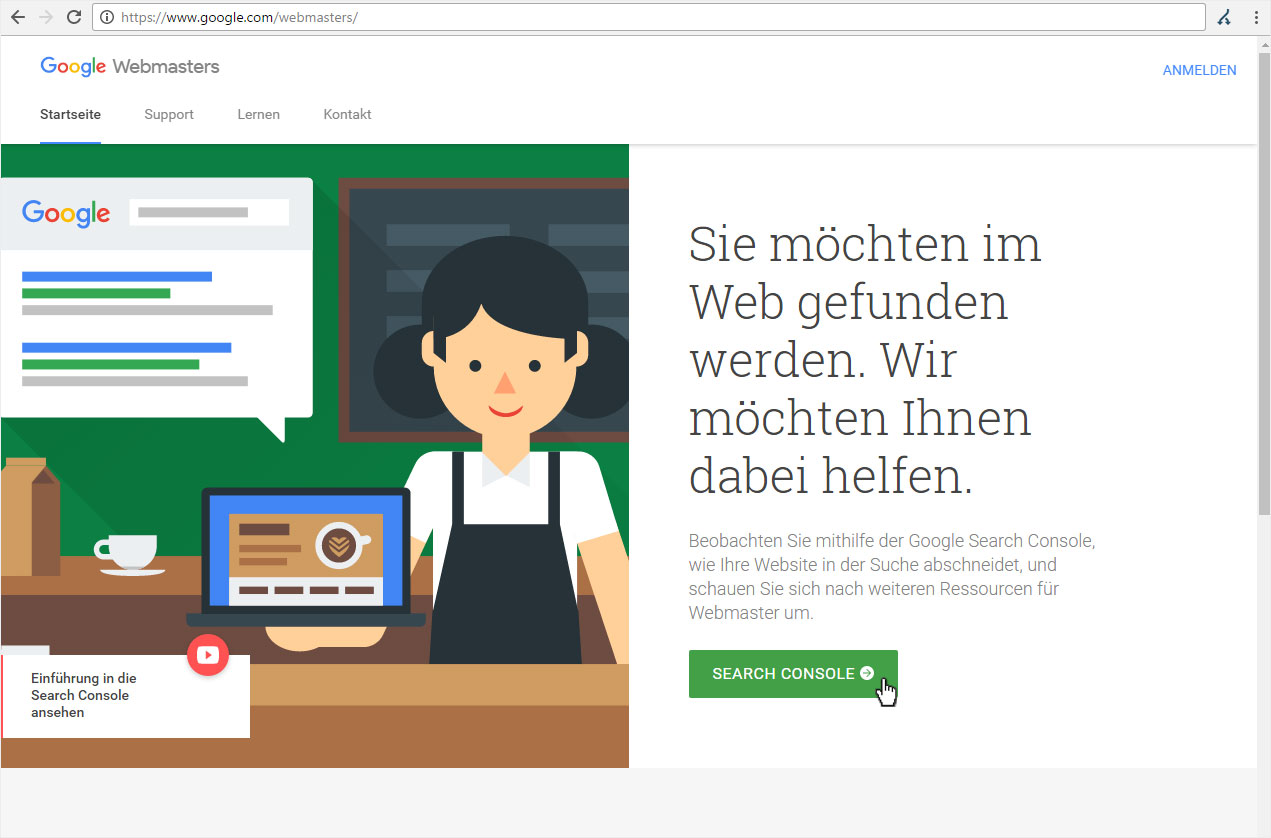Click the browser forward arrow
1271x838 pixels.
click(45, 17)
